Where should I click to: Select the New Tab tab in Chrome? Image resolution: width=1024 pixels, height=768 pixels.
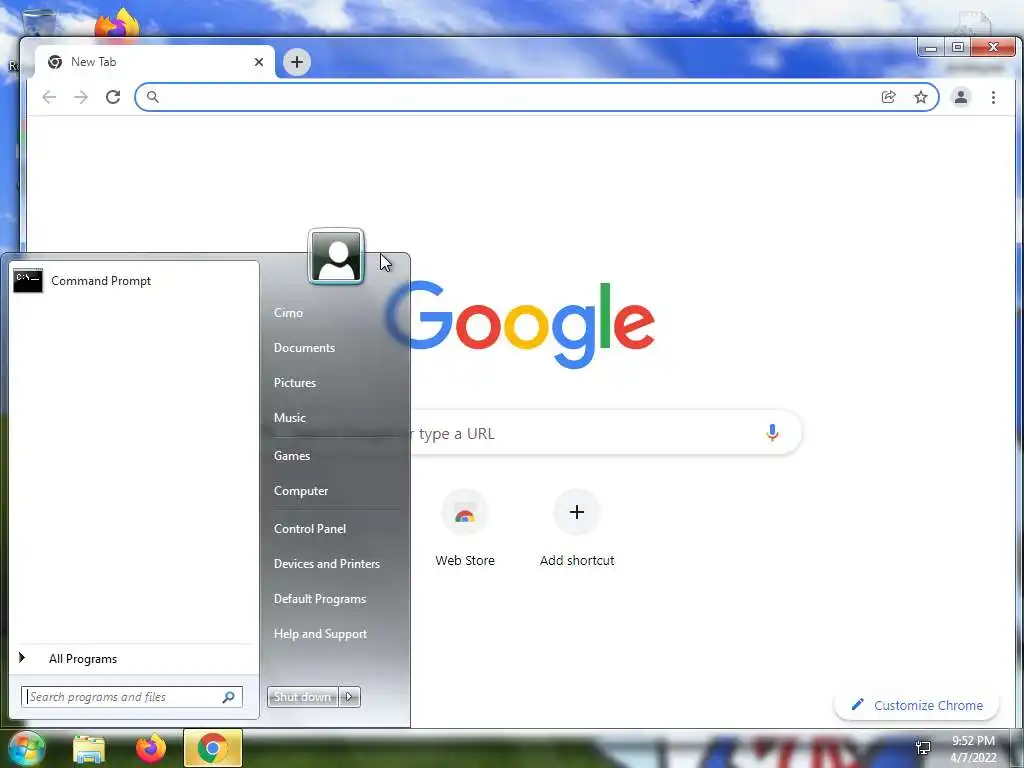point(154,62)
